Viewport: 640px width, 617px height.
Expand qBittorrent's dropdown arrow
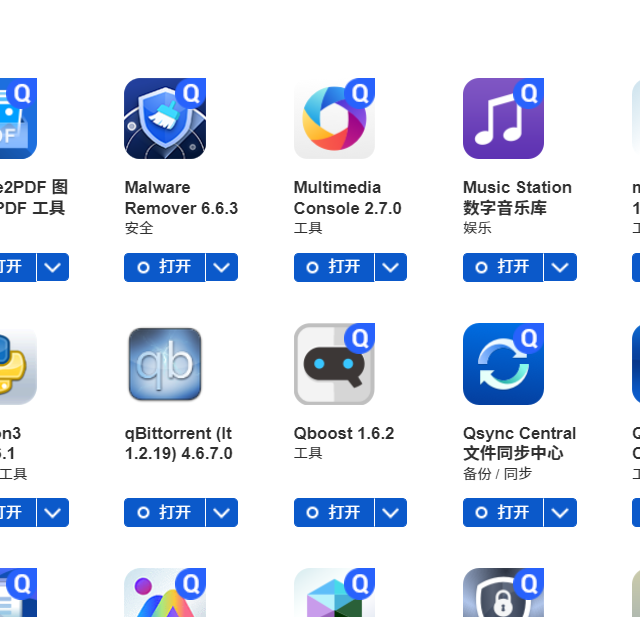(x=222, y=513)
